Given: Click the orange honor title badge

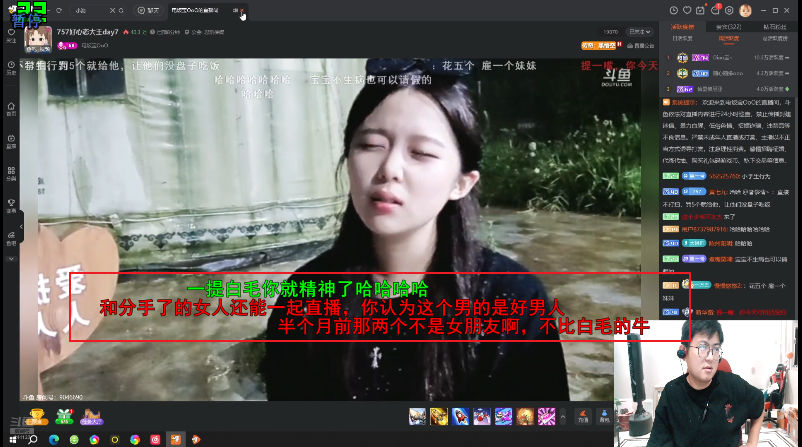Looking at the screenshot, I should (598, 46).
